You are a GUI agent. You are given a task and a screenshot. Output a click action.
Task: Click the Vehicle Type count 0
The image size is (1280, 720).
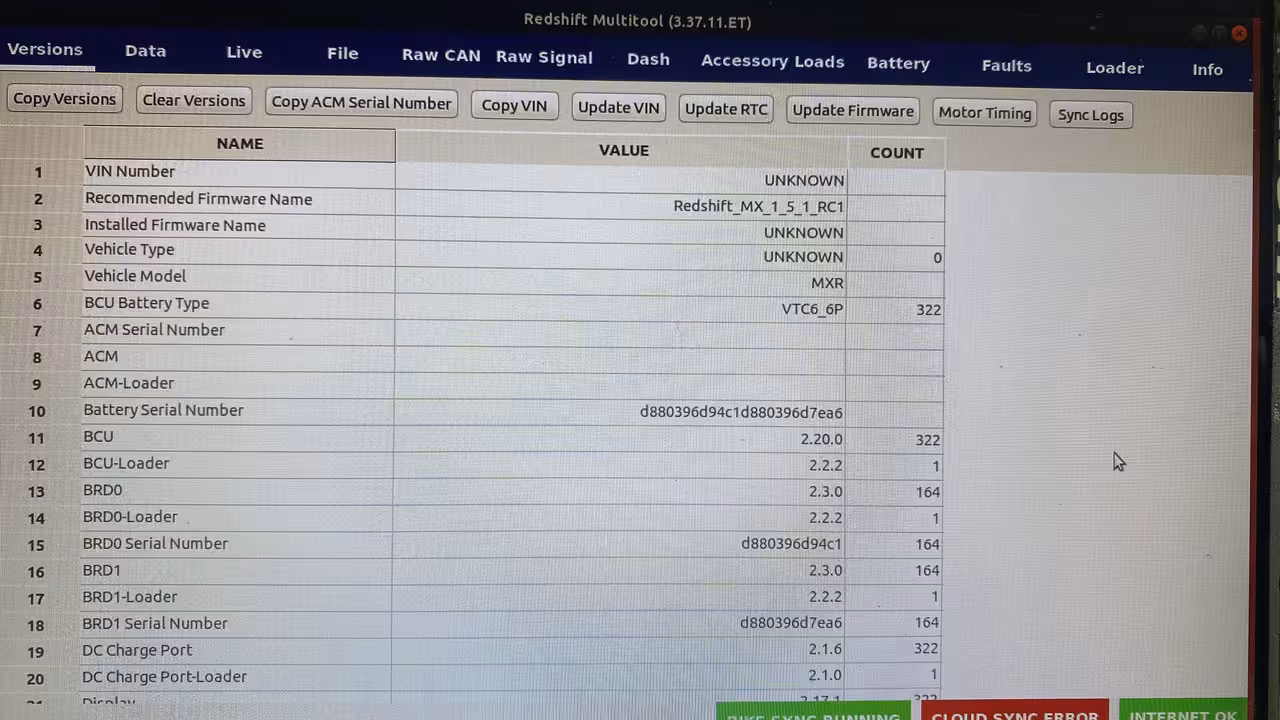(937, 258)
